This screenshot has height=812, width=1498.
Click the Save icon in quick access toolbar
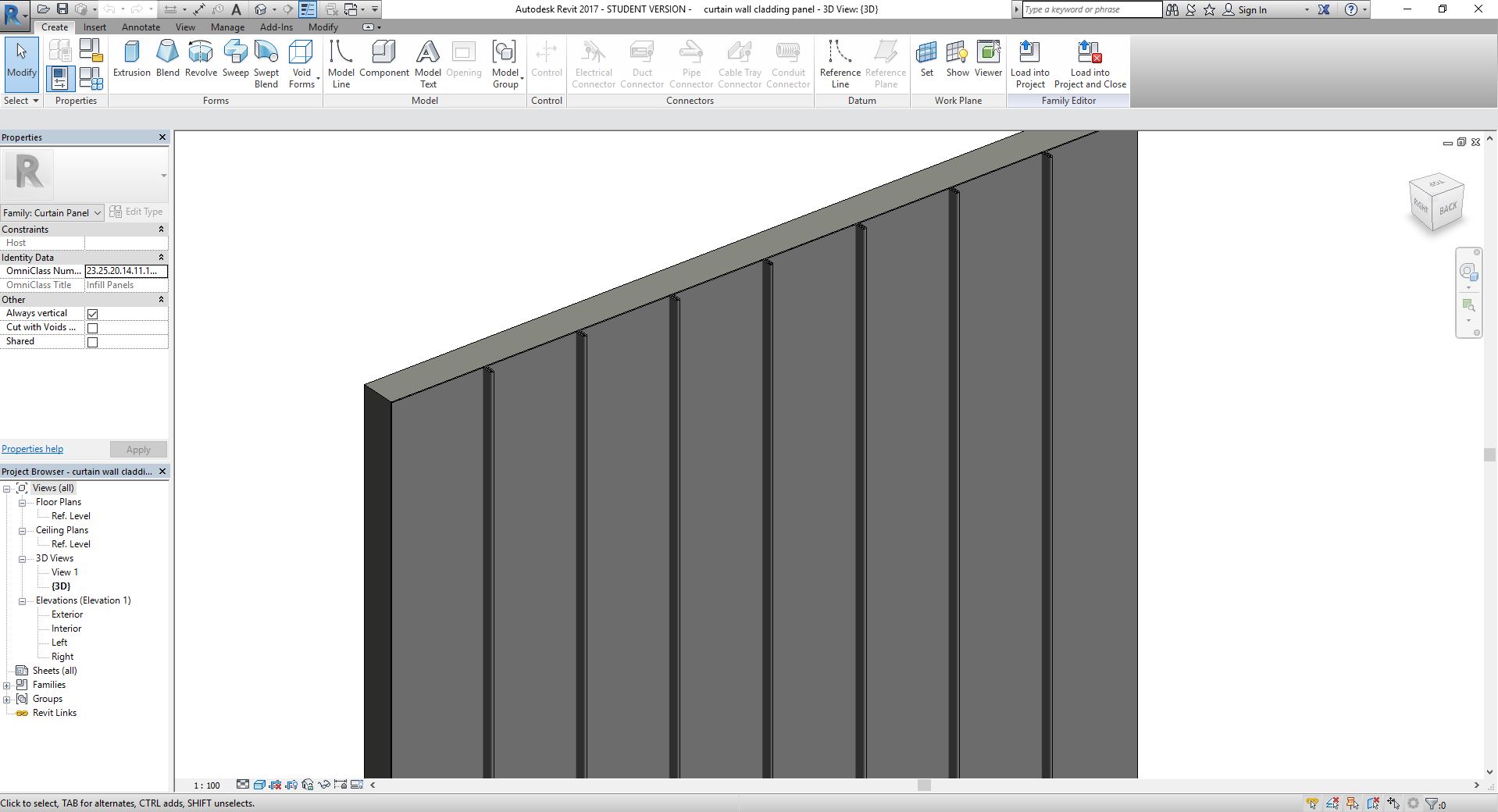(62, 9)
